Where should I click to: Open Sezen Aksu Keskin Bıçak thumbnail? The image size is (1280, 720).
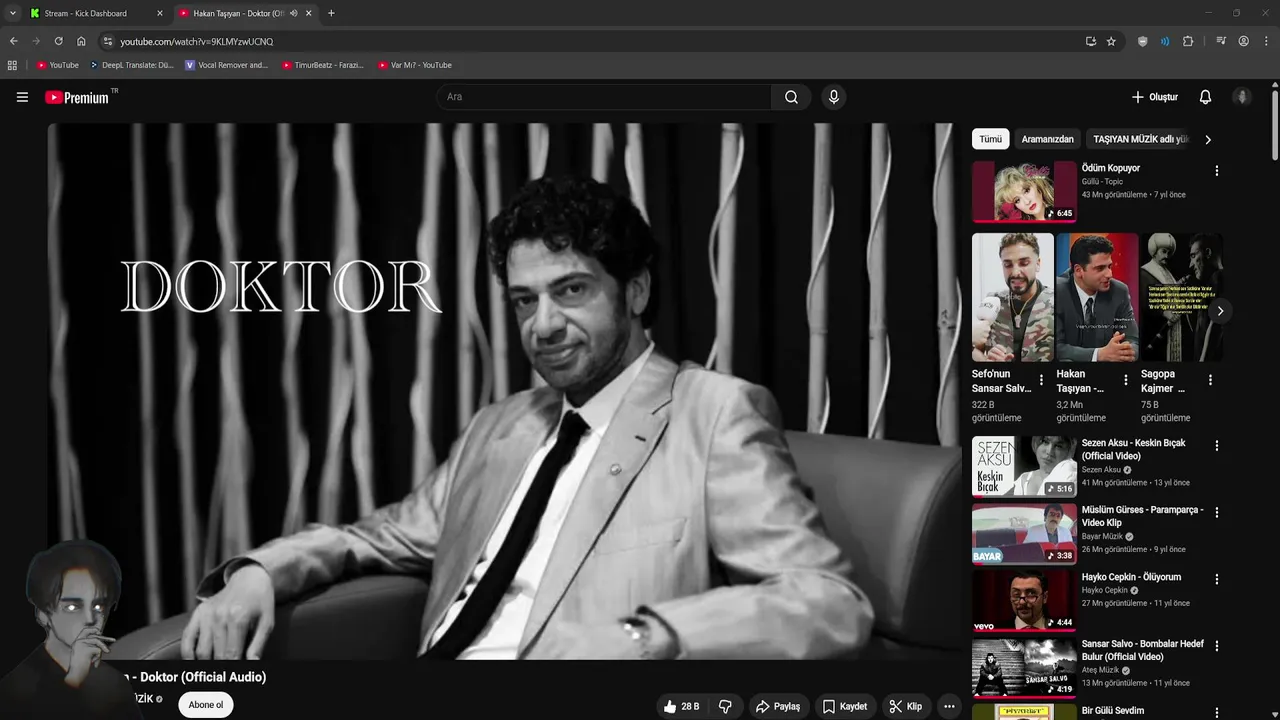coord(1024,466)
